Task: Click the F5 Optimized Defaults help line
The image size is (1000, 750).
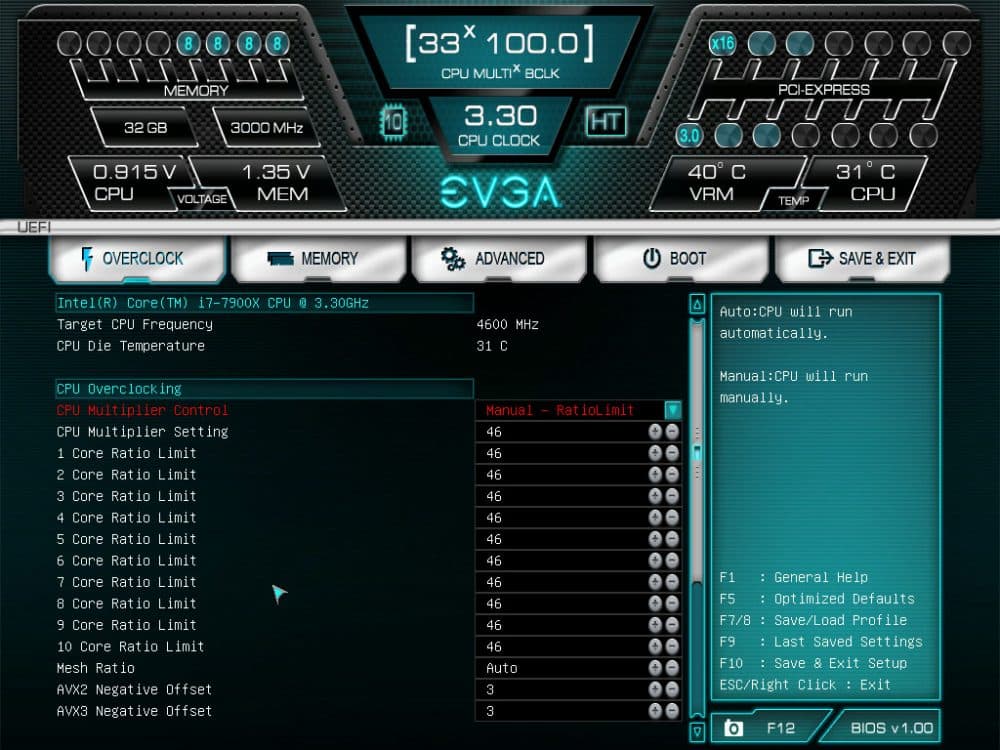Action: tap(817, 599)
